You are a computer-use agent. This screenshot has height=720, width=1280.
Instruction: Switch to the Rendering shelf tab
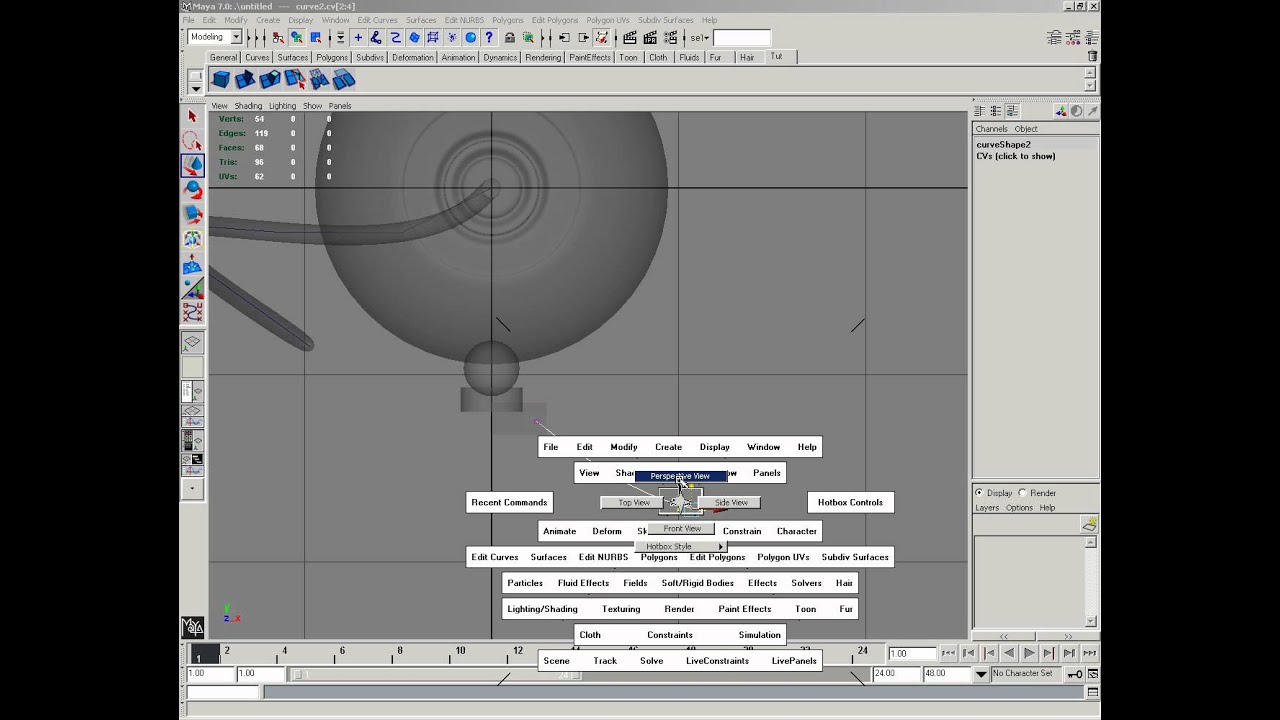(x=543, y=57)
